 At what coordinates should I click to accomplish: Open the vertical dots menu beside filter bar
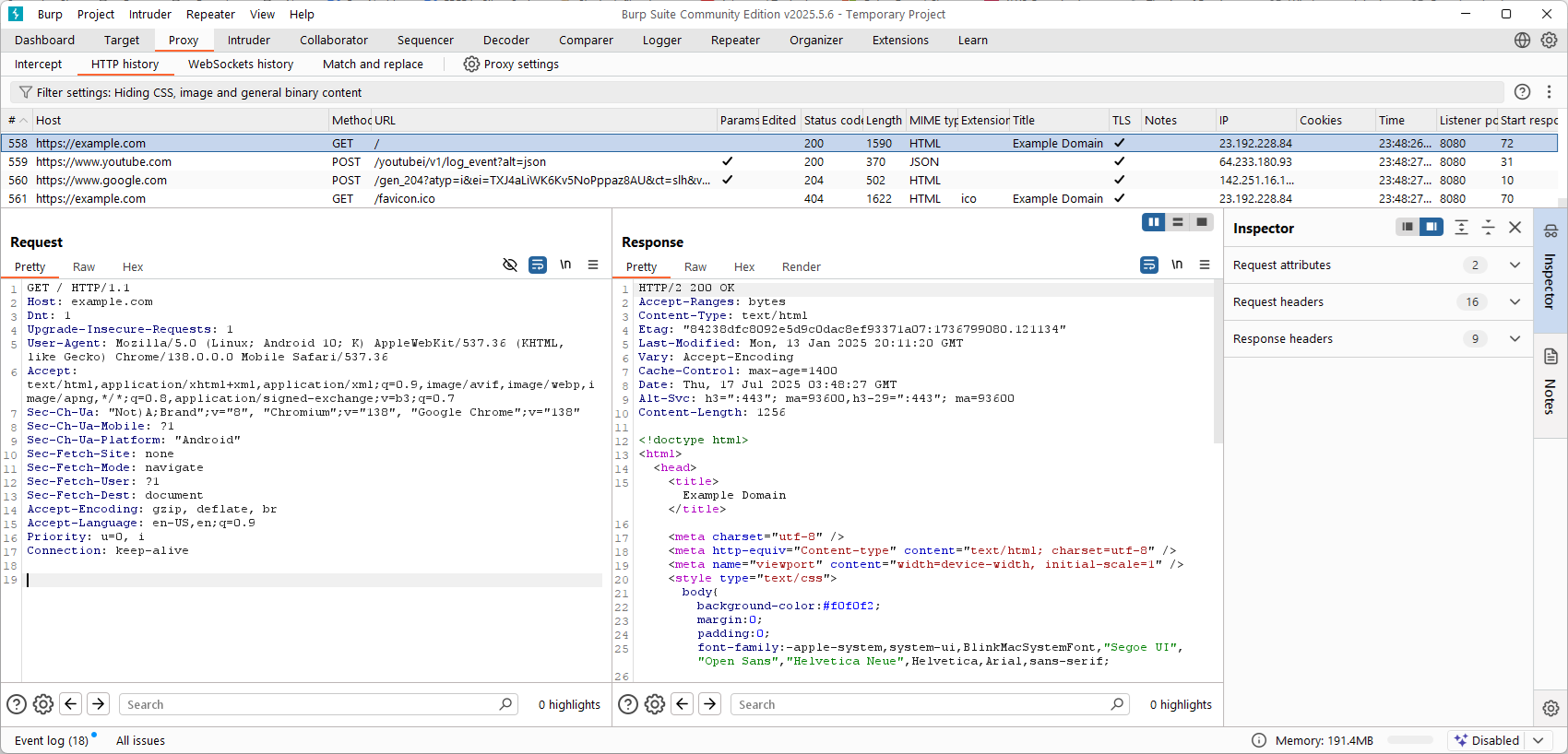click(x=1549, y=91)
